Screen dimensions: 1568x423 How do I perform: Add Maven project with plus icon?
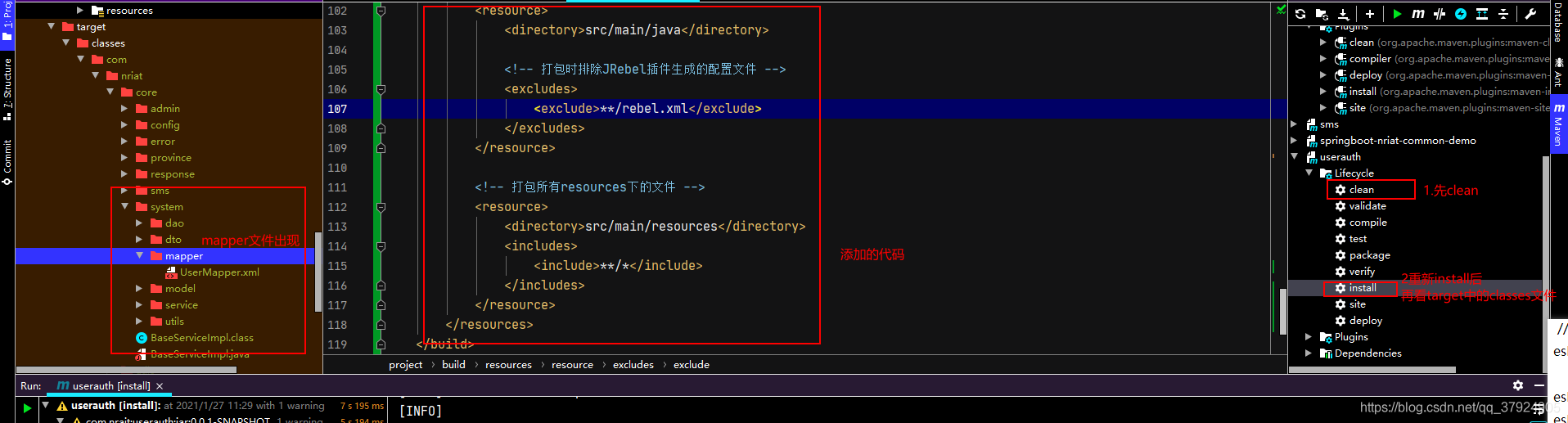1370,14
